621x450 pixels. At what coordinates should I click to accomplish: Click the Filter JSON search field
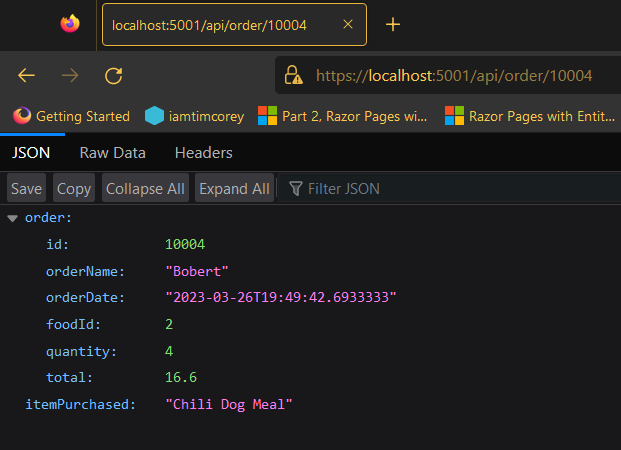[450, 189]
